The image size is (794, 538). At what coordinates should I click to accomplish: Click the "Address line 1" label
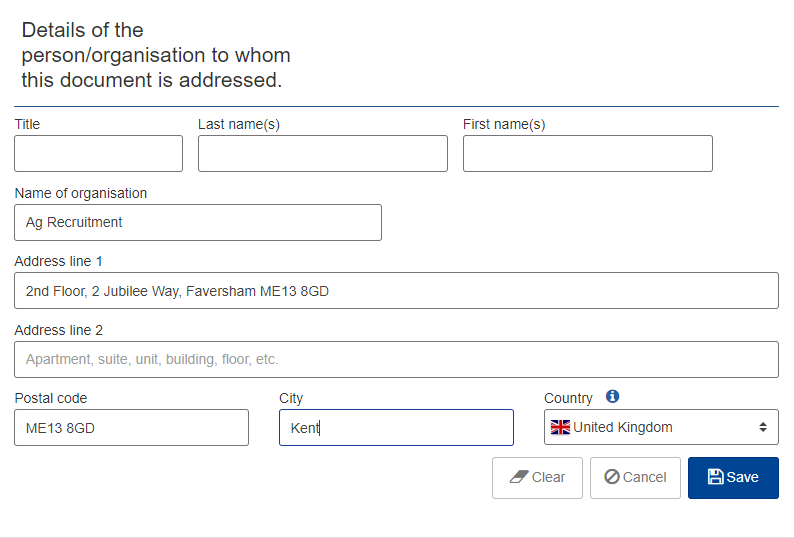(x=59, y=261)
